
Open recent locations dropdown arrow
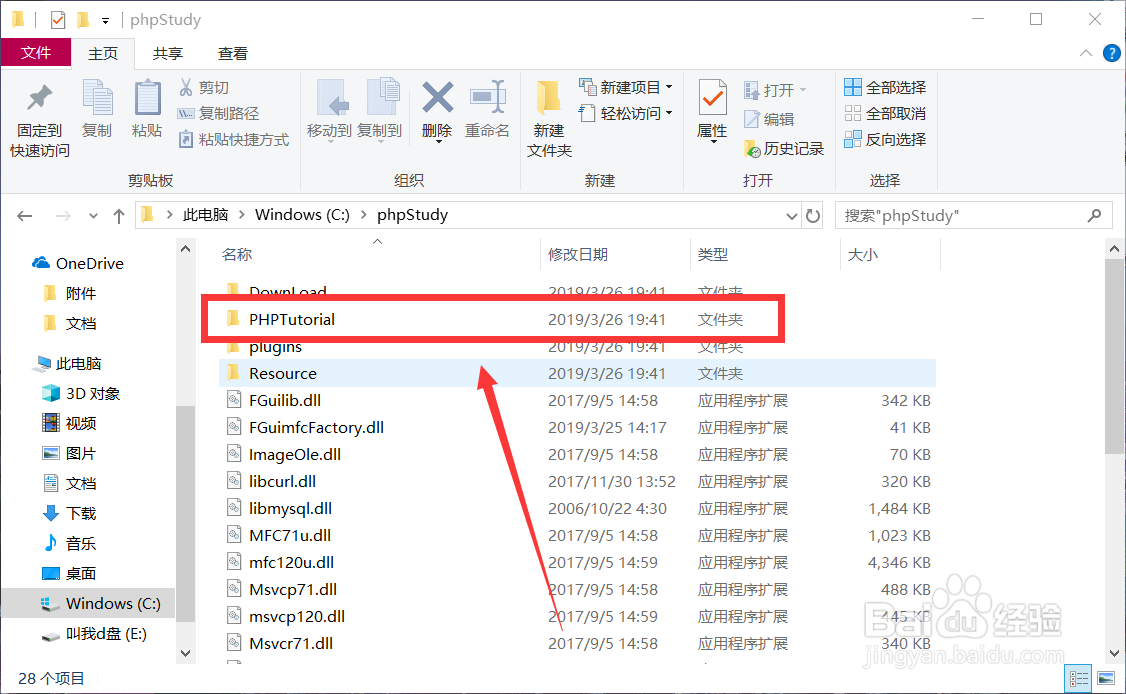[93, 216]
